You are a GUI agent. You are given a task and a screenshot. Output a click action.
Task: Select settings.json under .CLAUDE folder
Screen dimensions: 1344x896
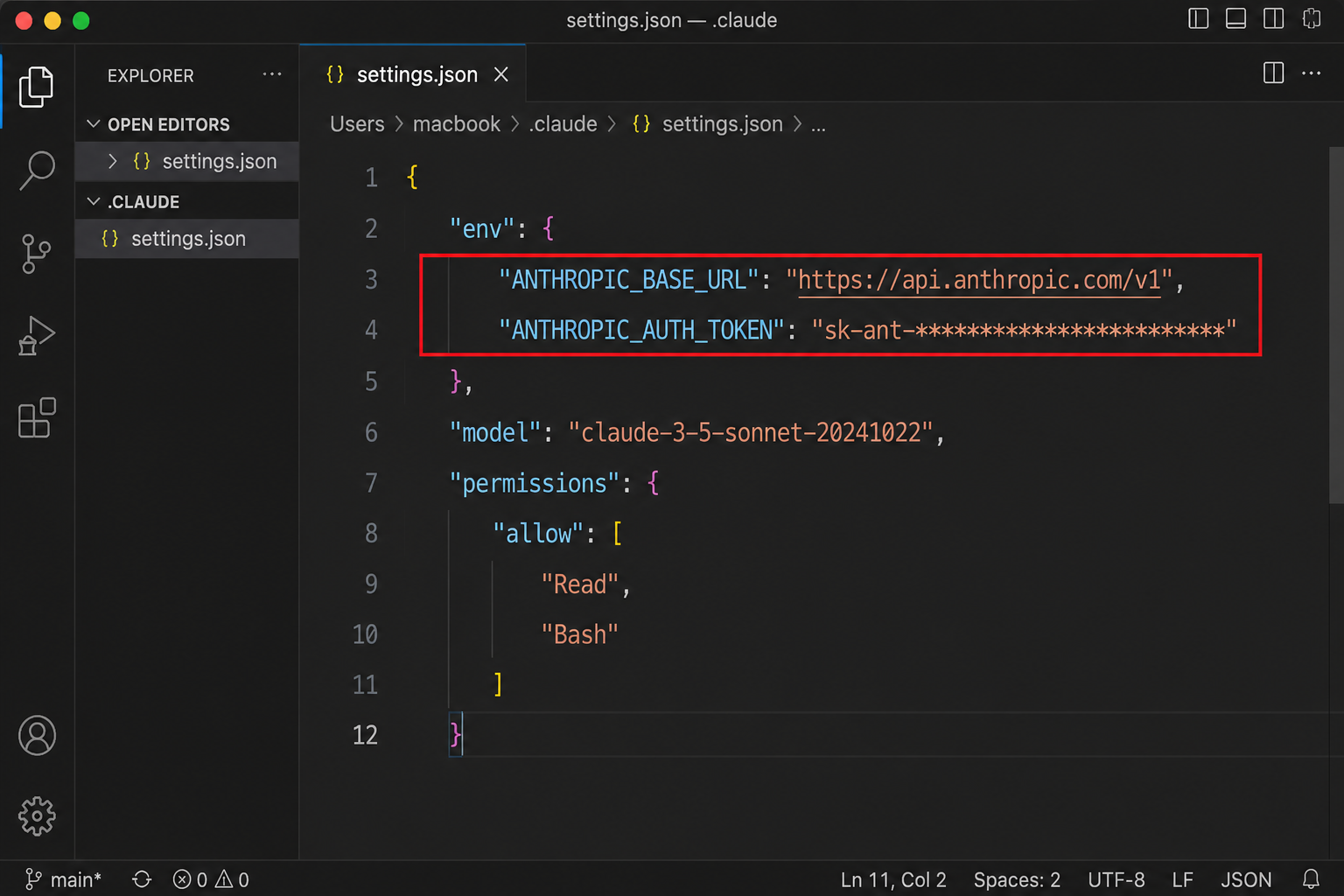(186, 239)
